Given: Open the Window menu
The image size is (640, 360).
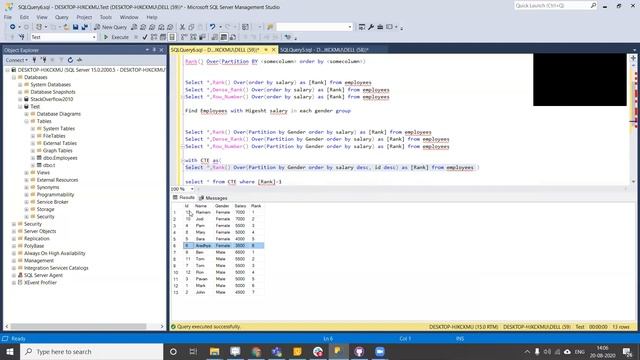Looking at the screenshot, I should (x=129, y=17).
